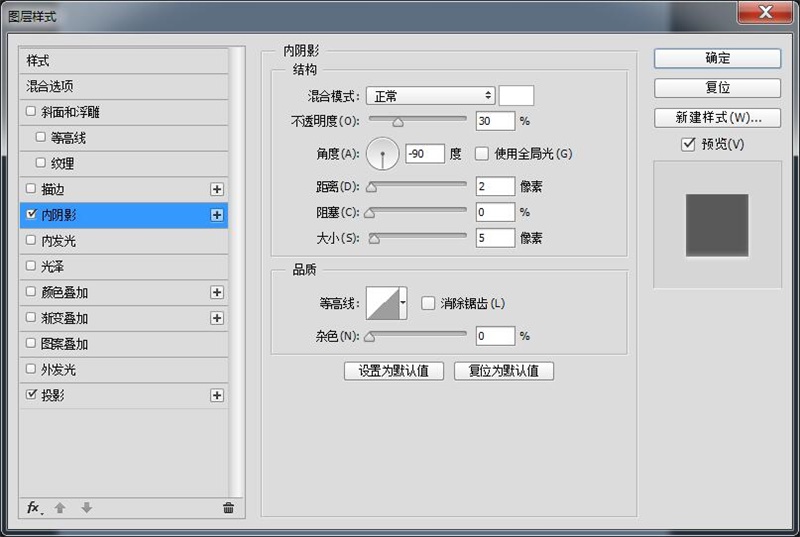800x537 pixels.
Task: Click the 杂色 slider handle
Action: coord(370,337)
